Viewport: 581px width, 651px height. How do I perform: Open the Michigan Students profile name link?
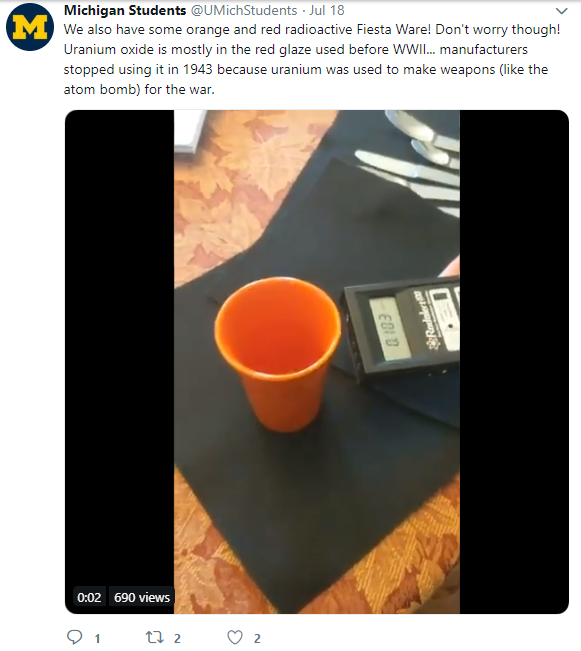(125, 10)
